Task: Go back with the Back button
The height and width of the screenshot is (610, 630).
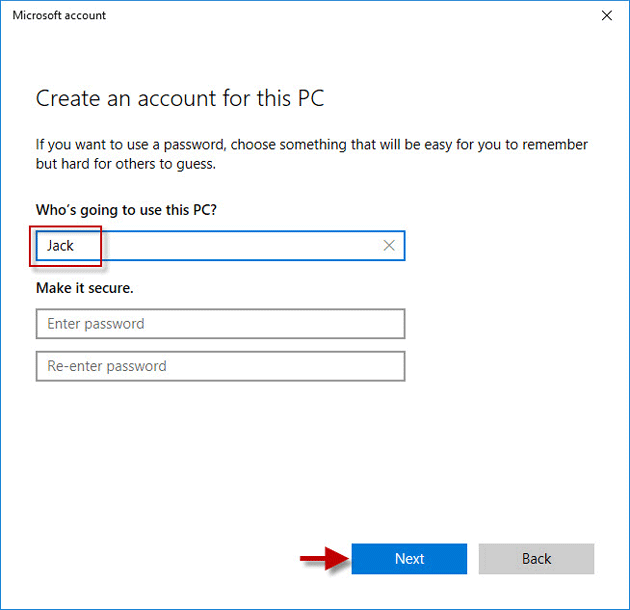Action: coord(536,559)
